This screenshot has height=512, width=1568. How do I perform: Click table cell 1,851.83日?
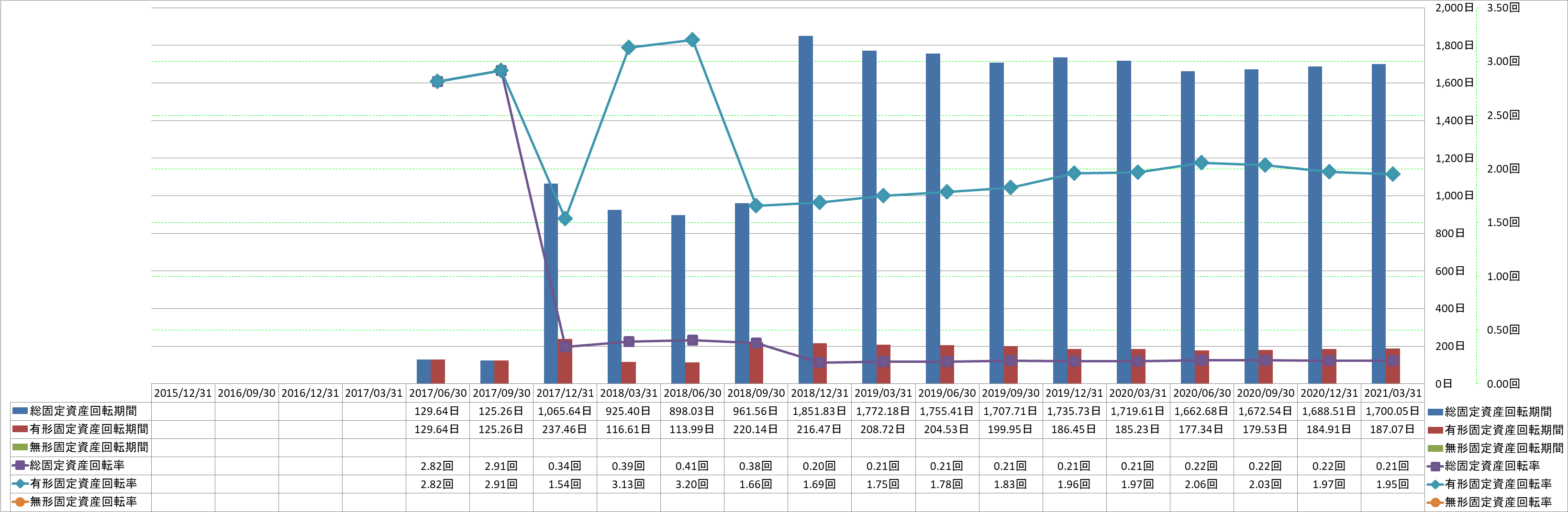(x=819, y=411)
